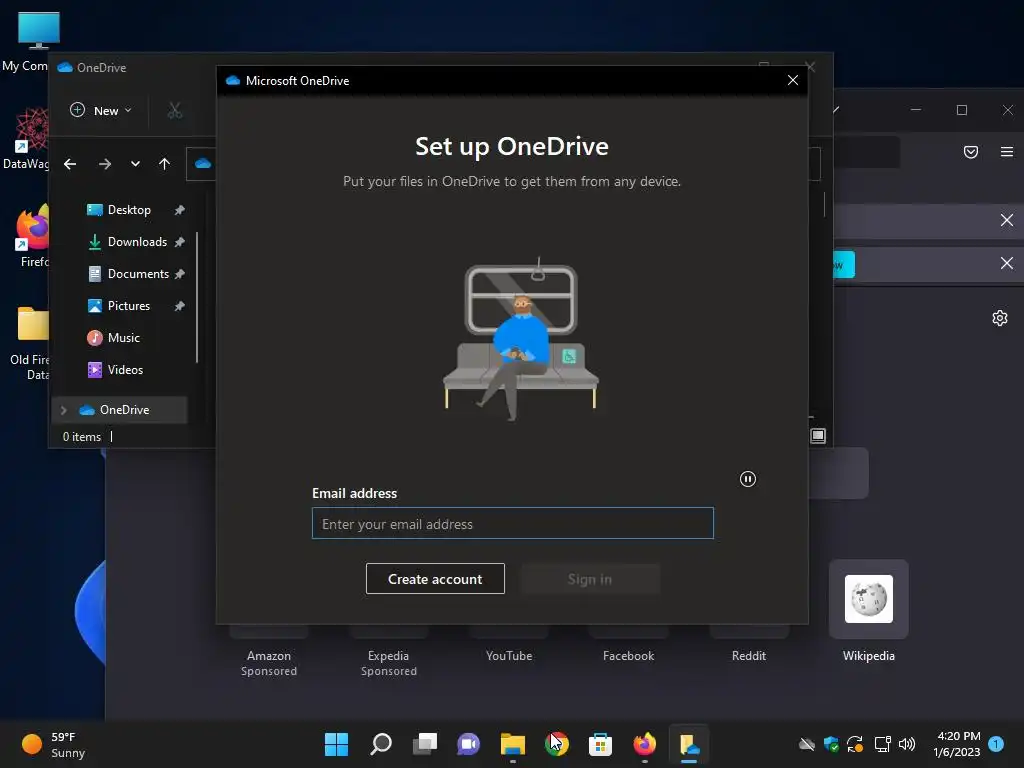
Task: Open the New menu in File Explorer
Action: [101, 110]
